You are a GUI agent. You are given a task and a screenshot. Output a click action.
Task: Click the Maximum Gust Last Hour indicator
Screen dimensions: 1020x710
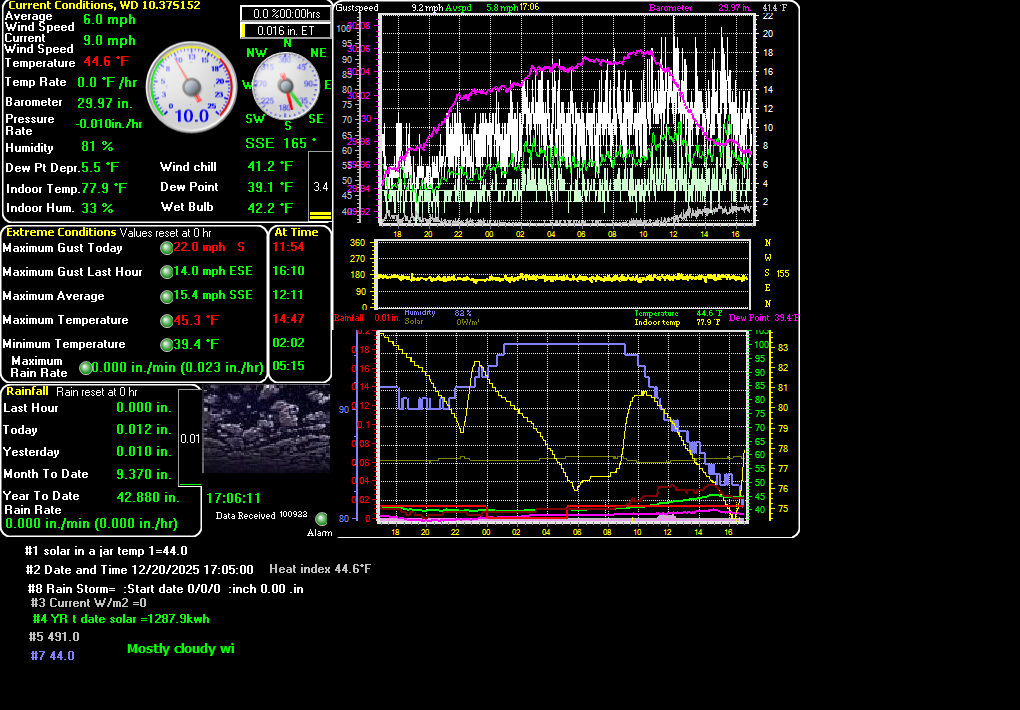166,272
